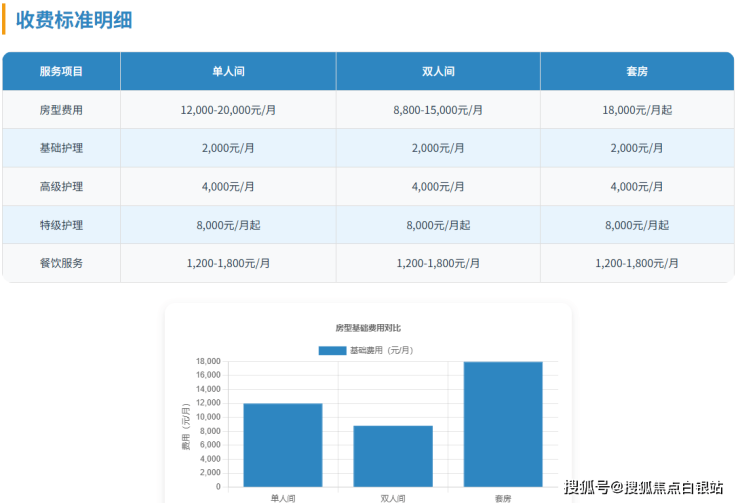Click the 房型费用 row label
The height and width of the screenshot is (503, 740).
(61, 110)
